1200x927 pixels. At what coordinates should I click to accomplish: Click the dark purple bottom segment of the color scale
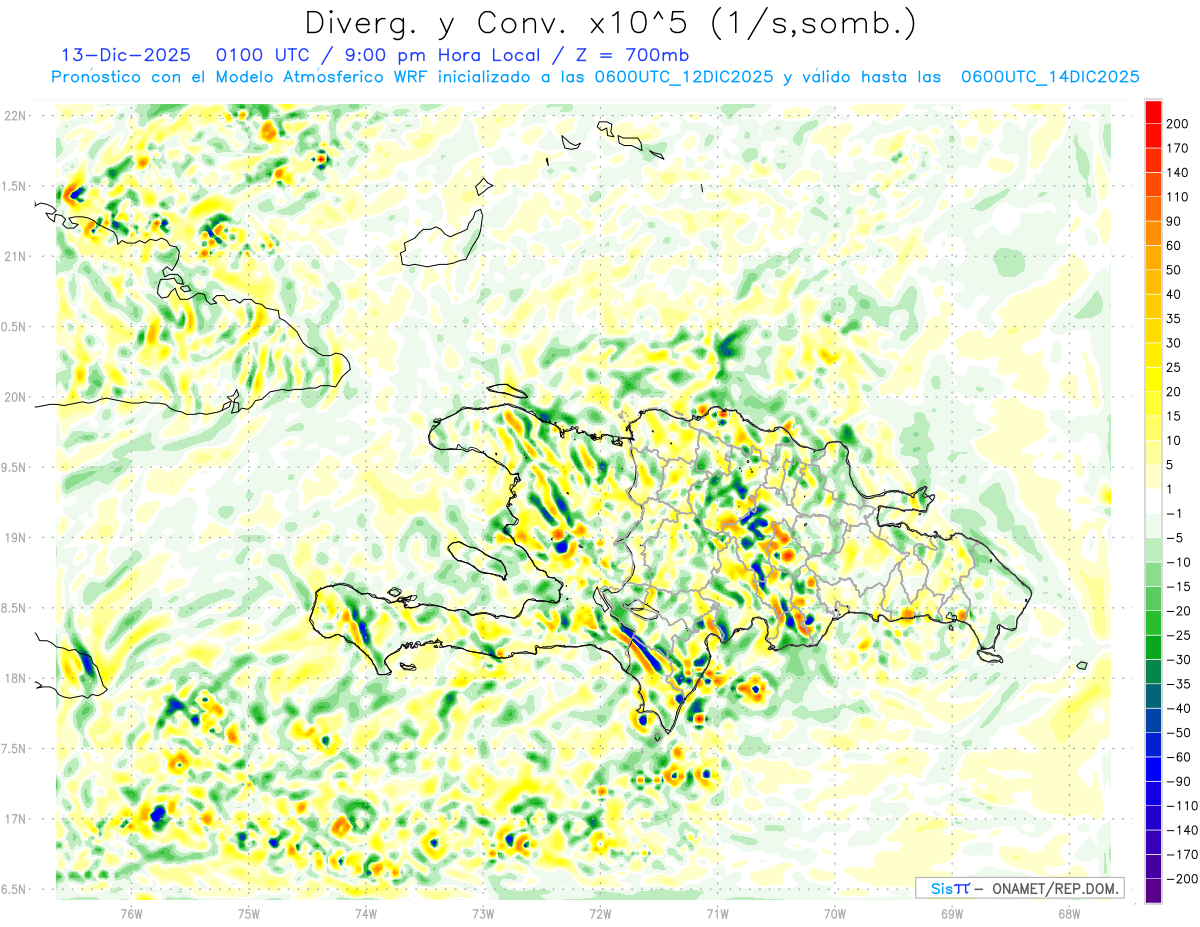click(1153, 891)
